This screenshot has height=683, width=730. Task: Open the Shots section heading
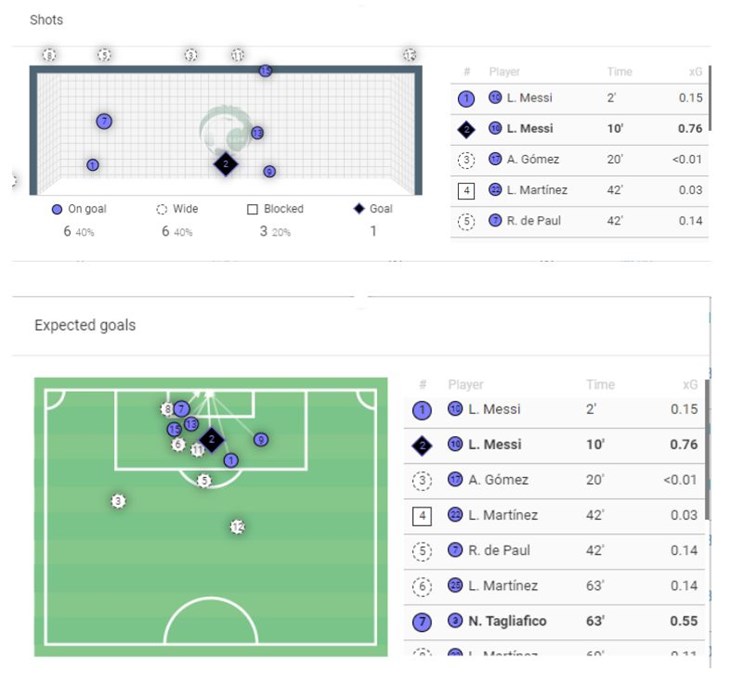(x=46, y=20)
